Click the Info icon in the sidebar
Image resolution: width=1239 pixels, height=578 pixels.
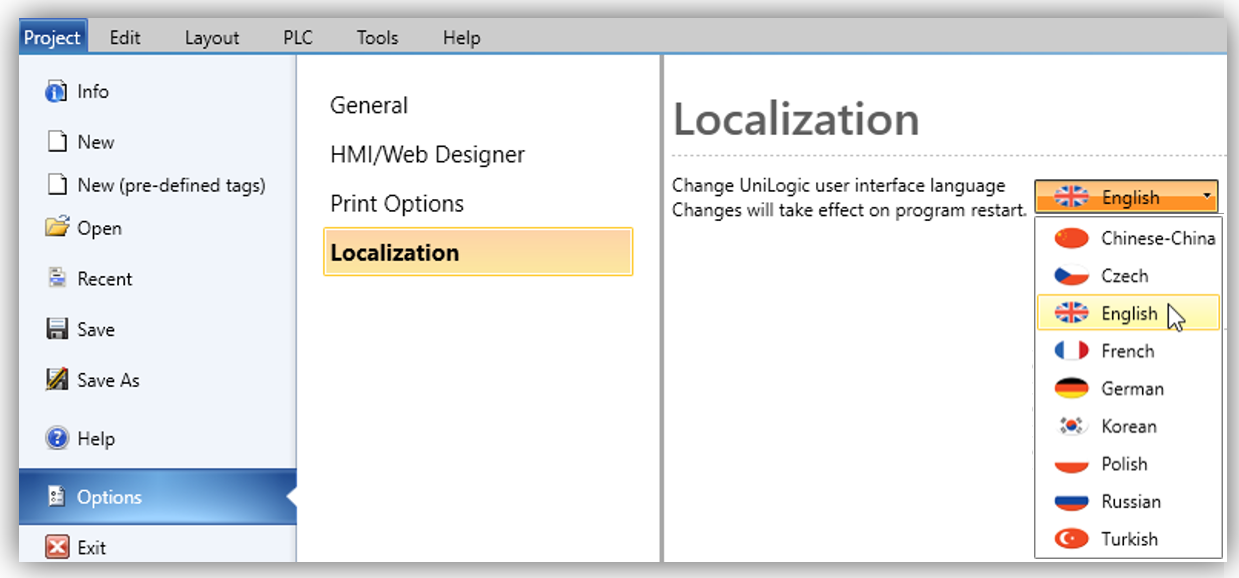tap(57, 92)
